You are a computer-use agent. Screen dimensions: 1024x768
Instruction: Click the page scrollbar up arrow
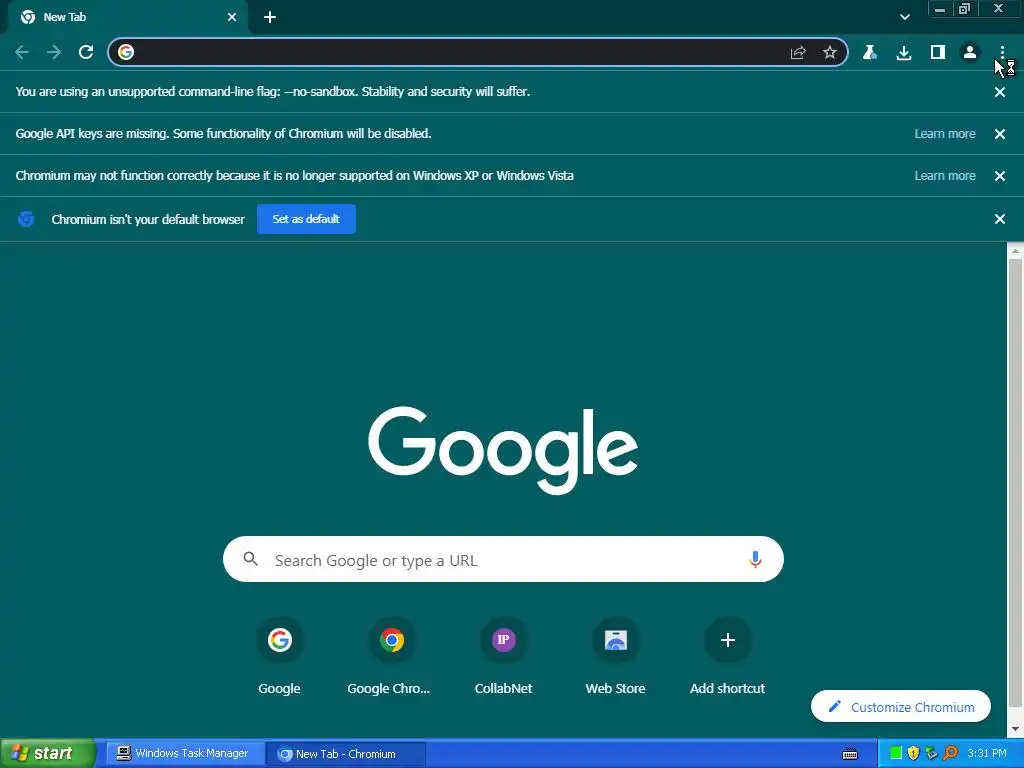(x=1016, y=250)
